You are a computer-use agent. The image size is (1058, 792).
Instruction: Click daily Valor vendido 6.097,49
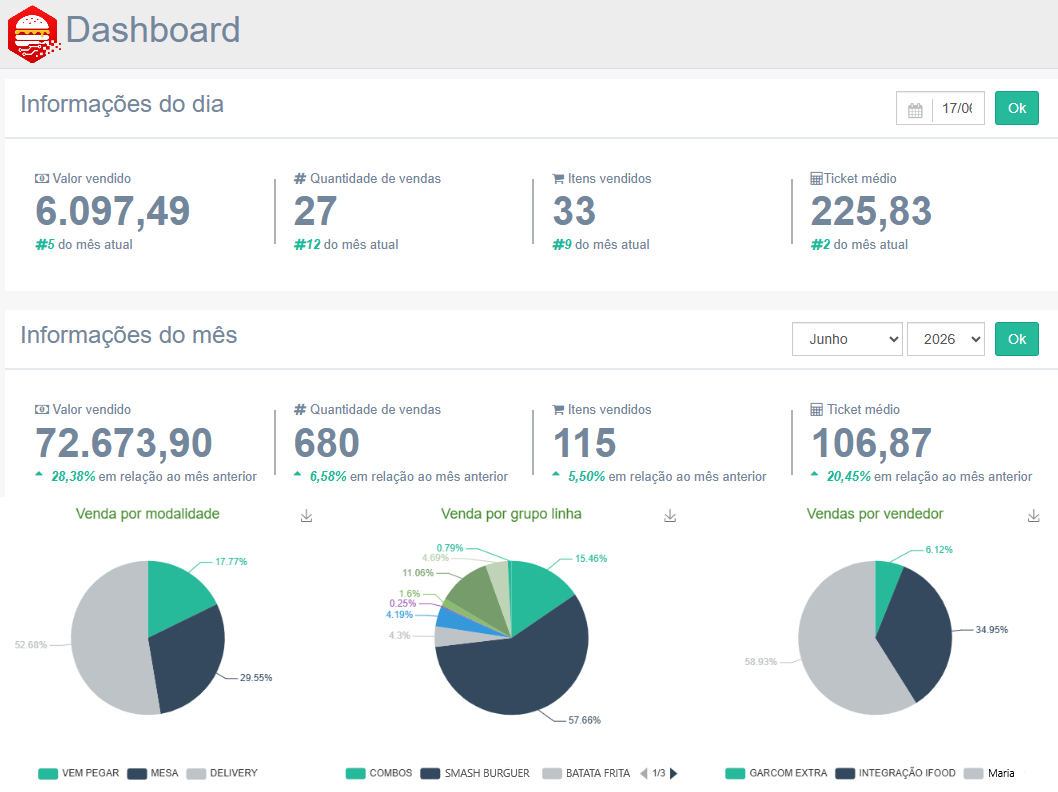click(x=113, y=211)
